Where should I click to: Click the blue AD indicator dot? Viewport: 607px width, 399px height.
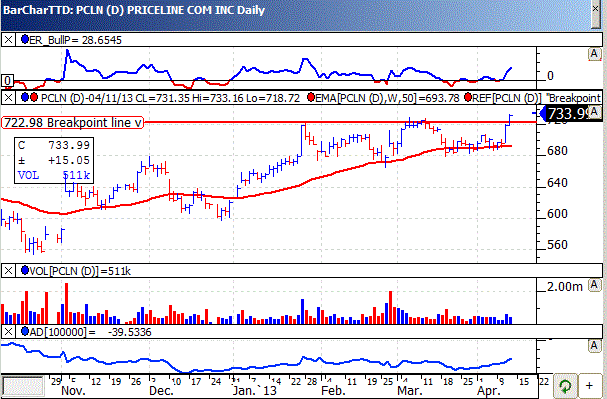25,331
